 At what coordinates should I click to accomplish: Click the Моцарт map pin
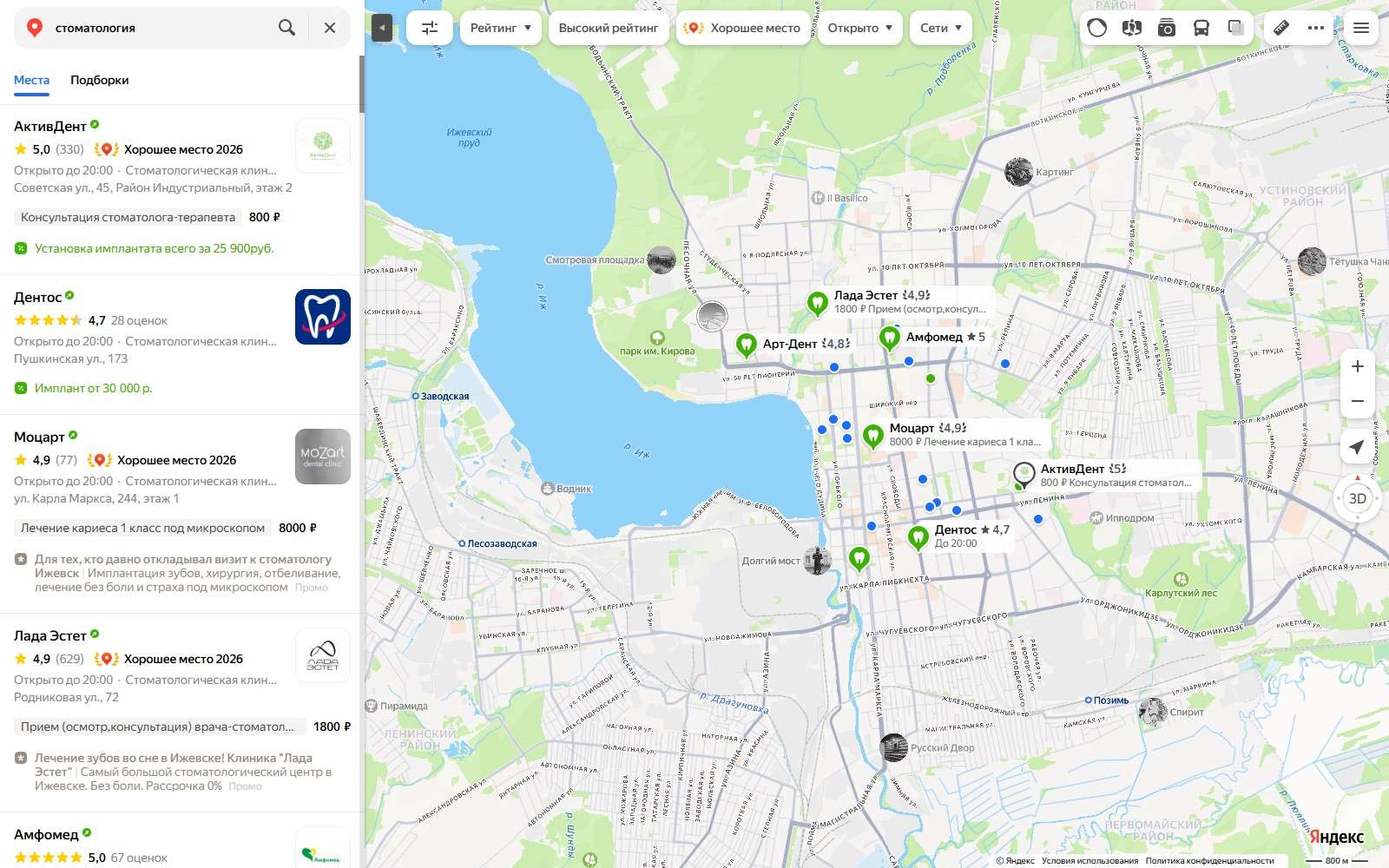pyautogui.click(x=872, y=435)
